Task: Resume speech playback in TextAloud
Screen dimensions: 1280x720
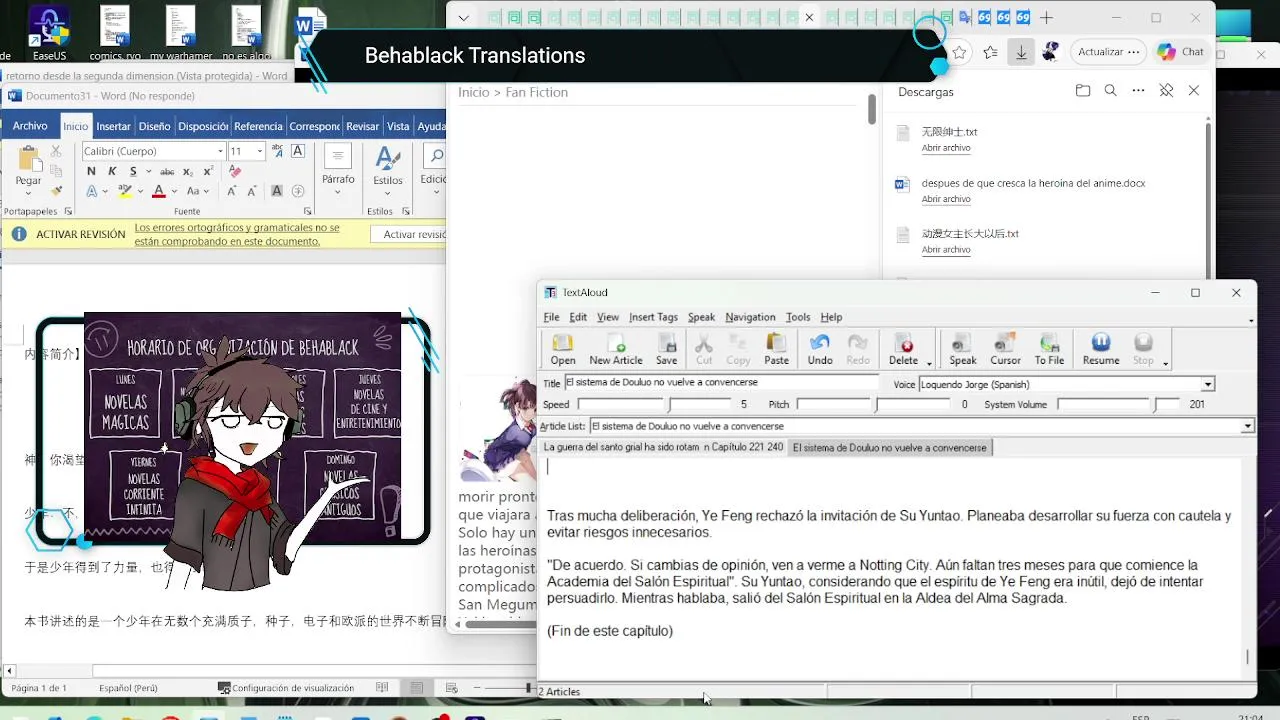Action: (1100, 349)
